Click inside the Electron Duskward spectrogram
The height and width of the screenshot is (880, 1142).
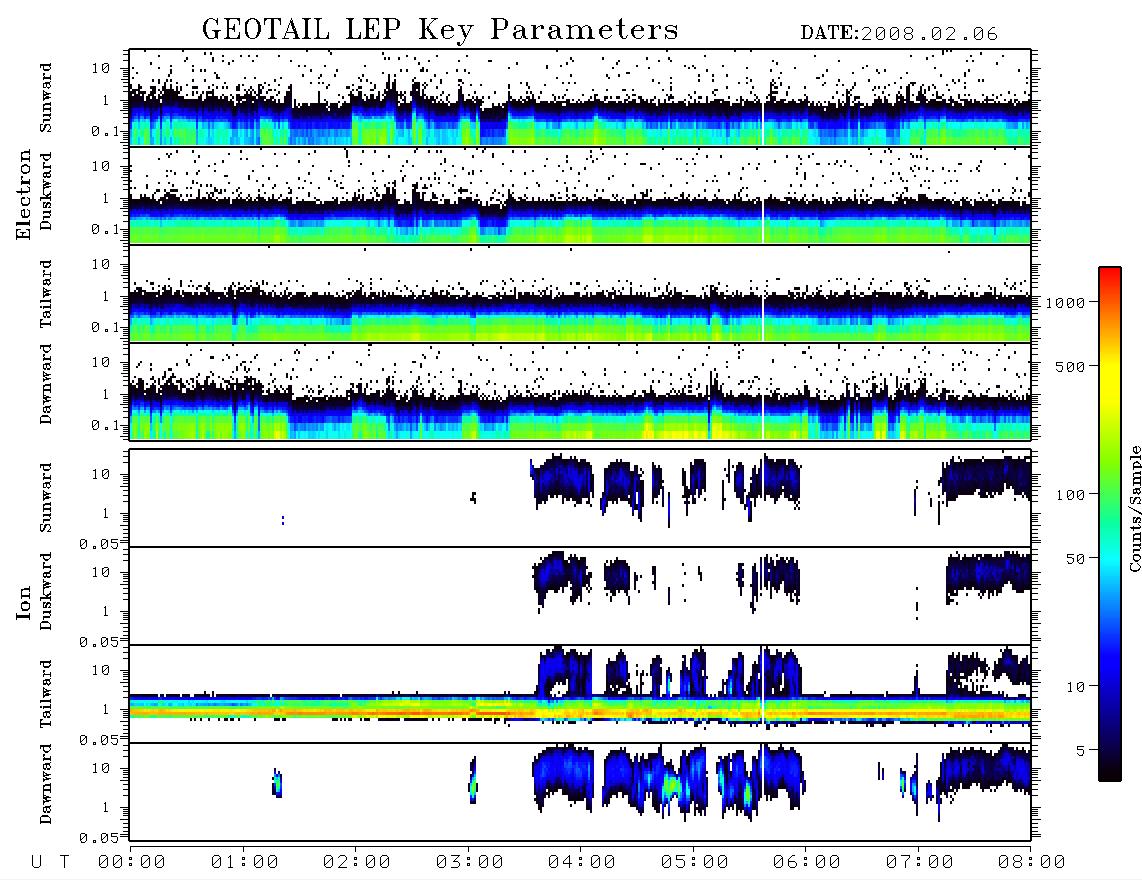point(580,195)
